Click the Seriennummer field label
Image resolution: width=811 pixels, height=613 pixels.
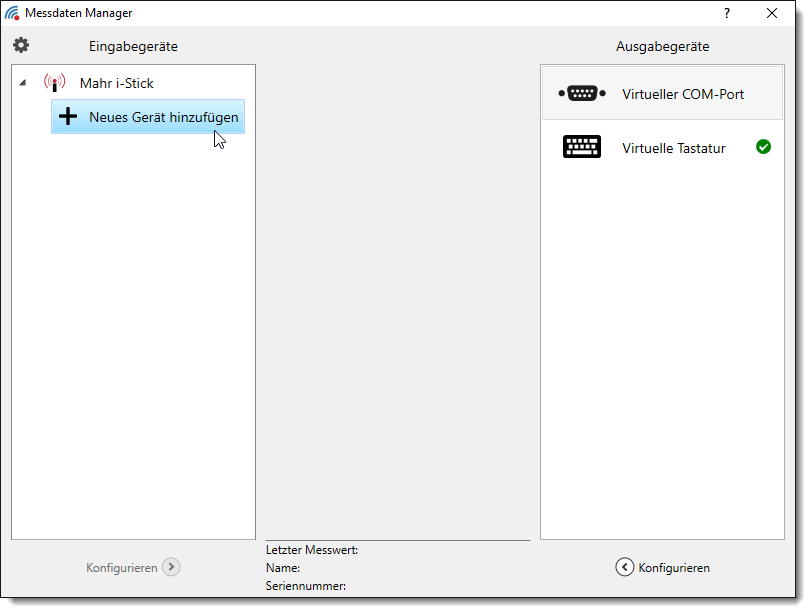(x=306, y=586)
